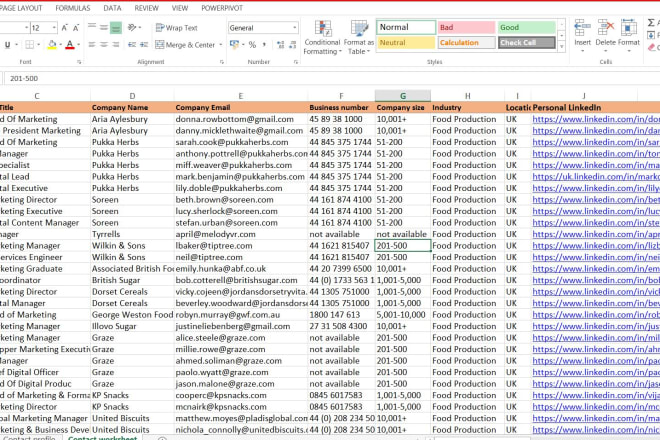The height and width of the screenshot is (440, 660).
Task: Open the underline style dropdown arrow
Action: (x=16, y=45)
